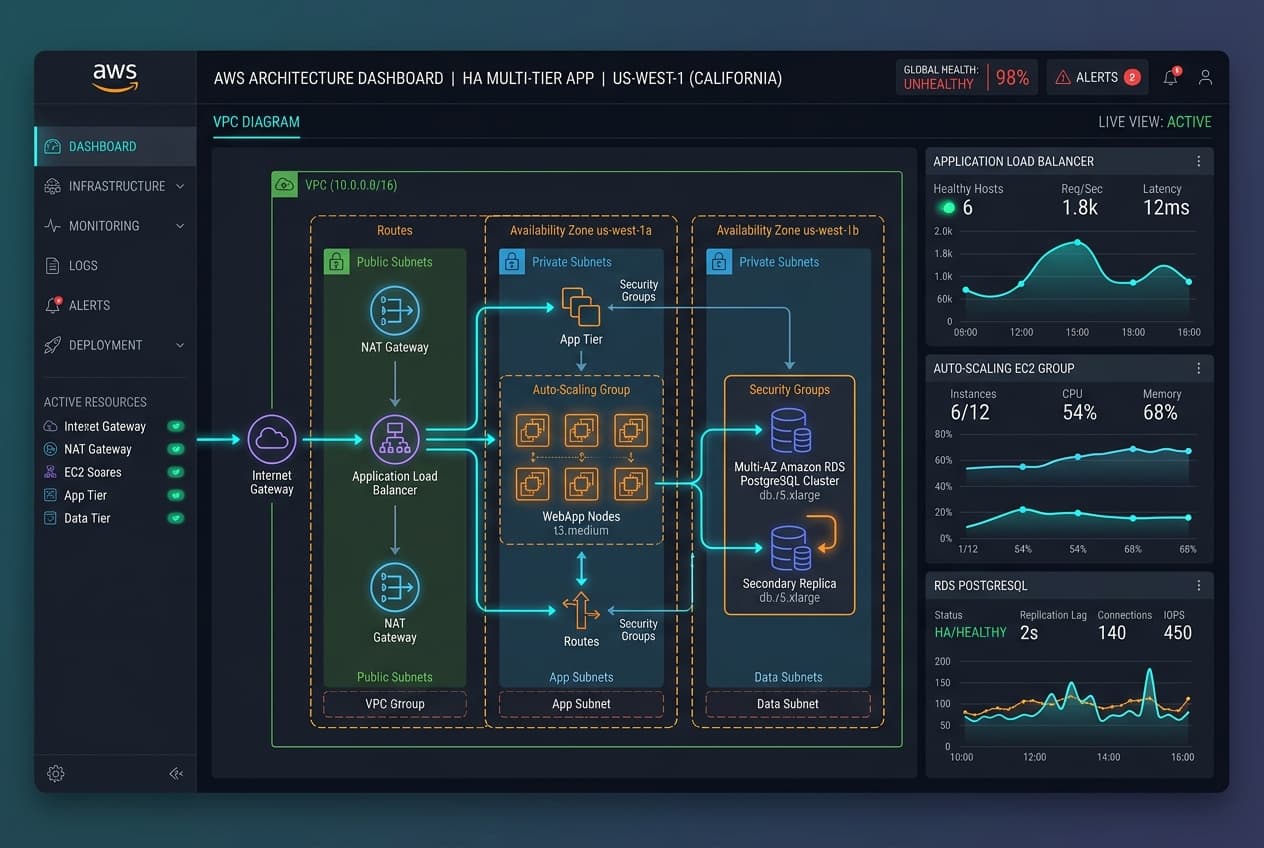This screenshot has height=848, width=1264.
Task: Click the Latency 12ms value
Action: click(1166, 207)
